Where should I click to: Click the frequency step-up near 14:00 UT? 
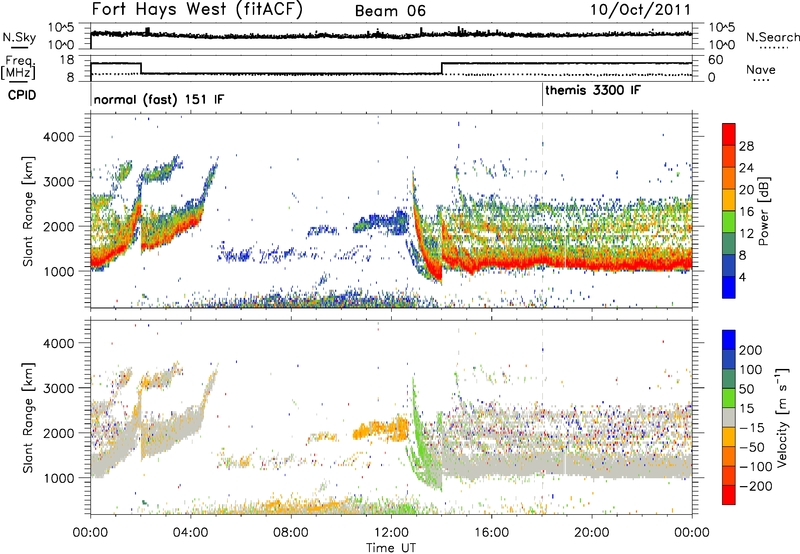click(442, 68)
